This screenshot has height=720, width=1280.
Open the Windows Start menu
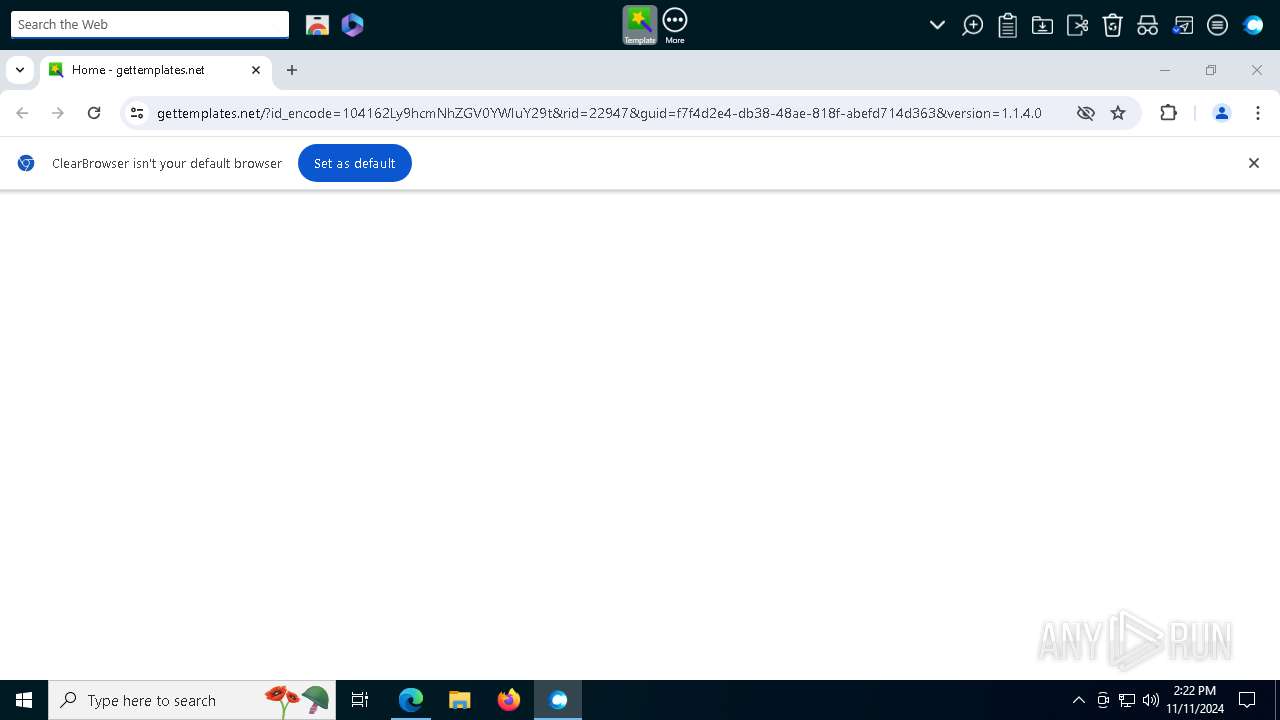(24, 700)
